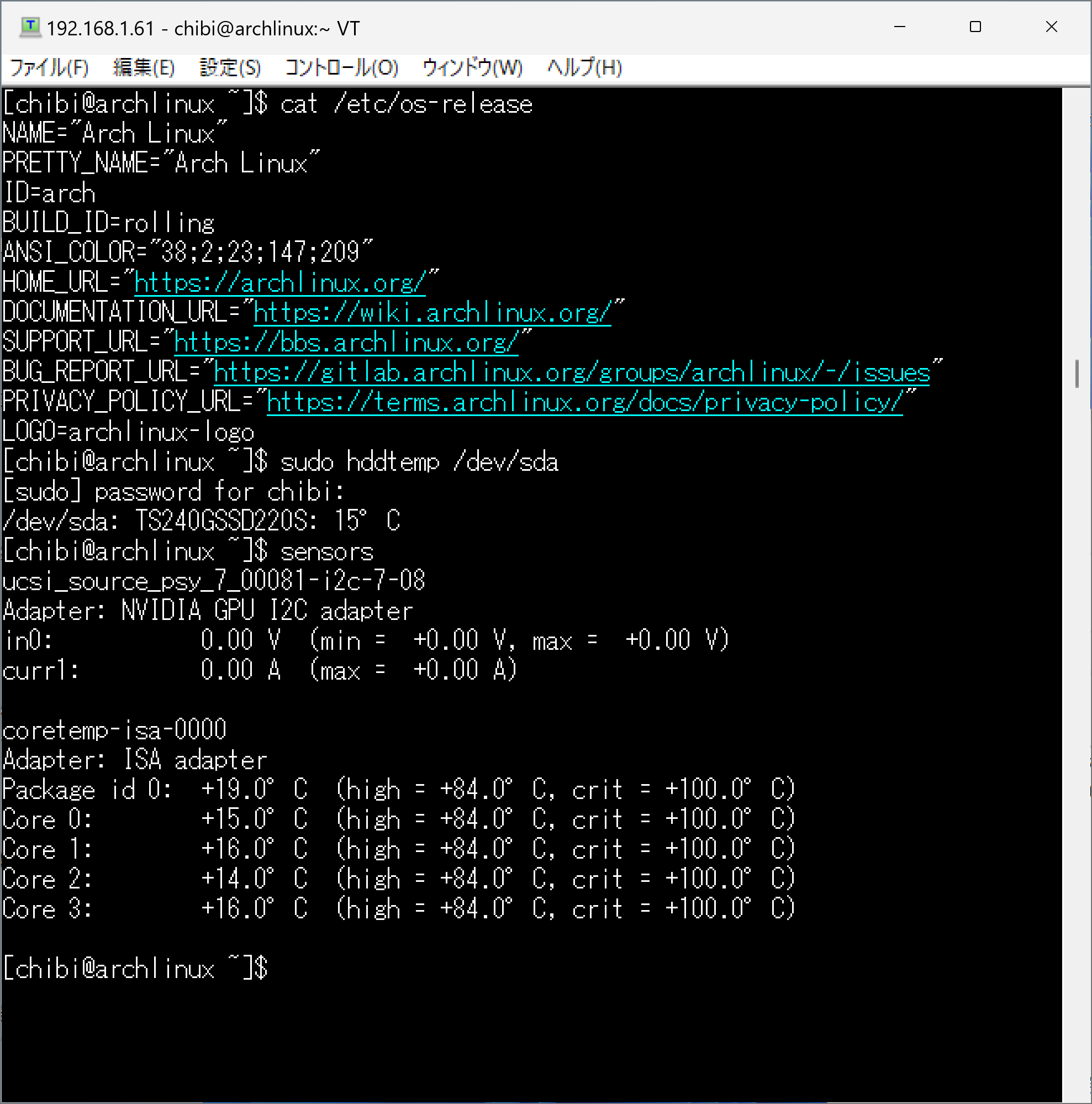Open the 設定(S) menu

click(230, 68)
